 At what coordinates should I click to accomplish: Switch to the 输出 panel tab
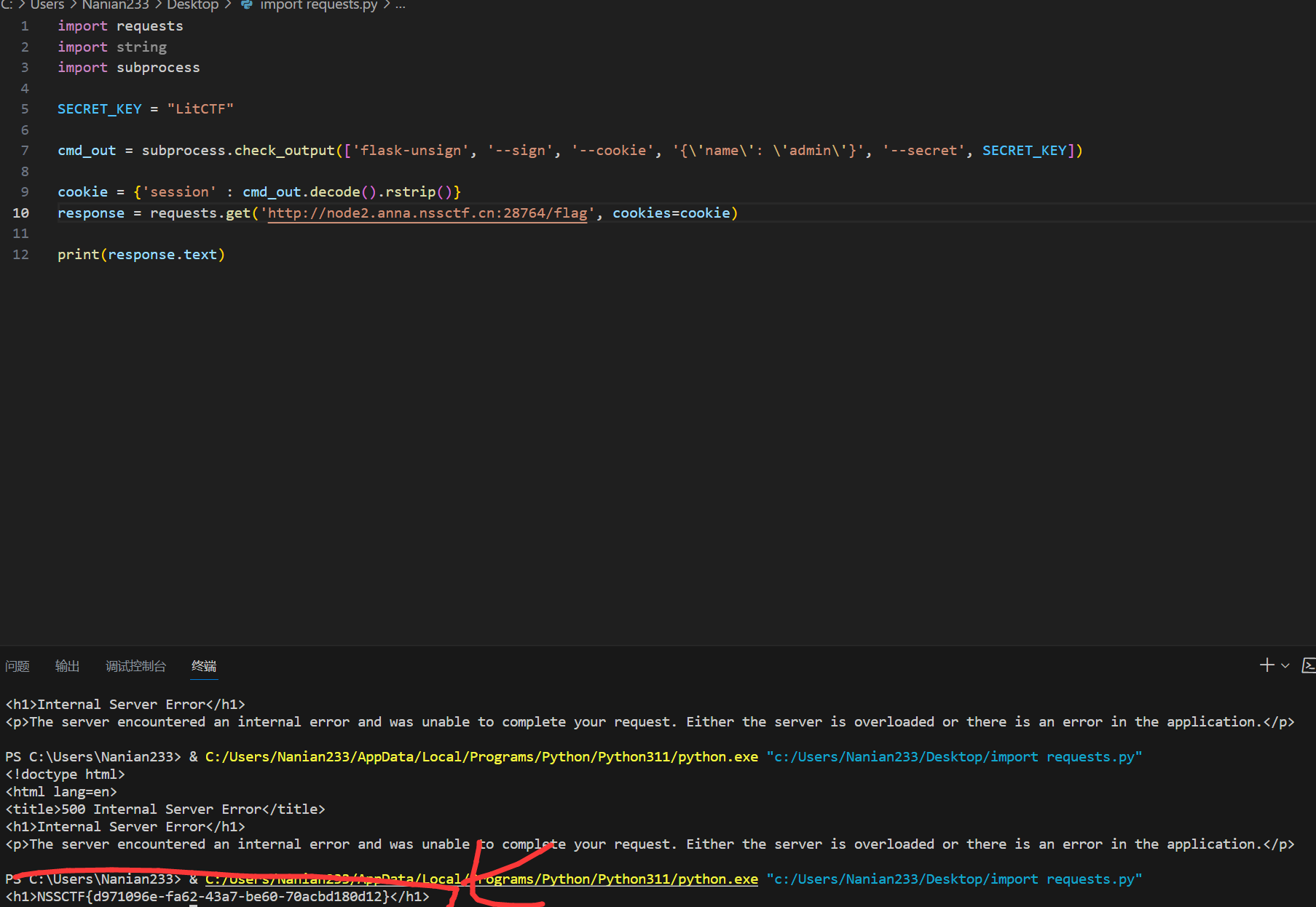pyautogui.click(x=67, y=666)
